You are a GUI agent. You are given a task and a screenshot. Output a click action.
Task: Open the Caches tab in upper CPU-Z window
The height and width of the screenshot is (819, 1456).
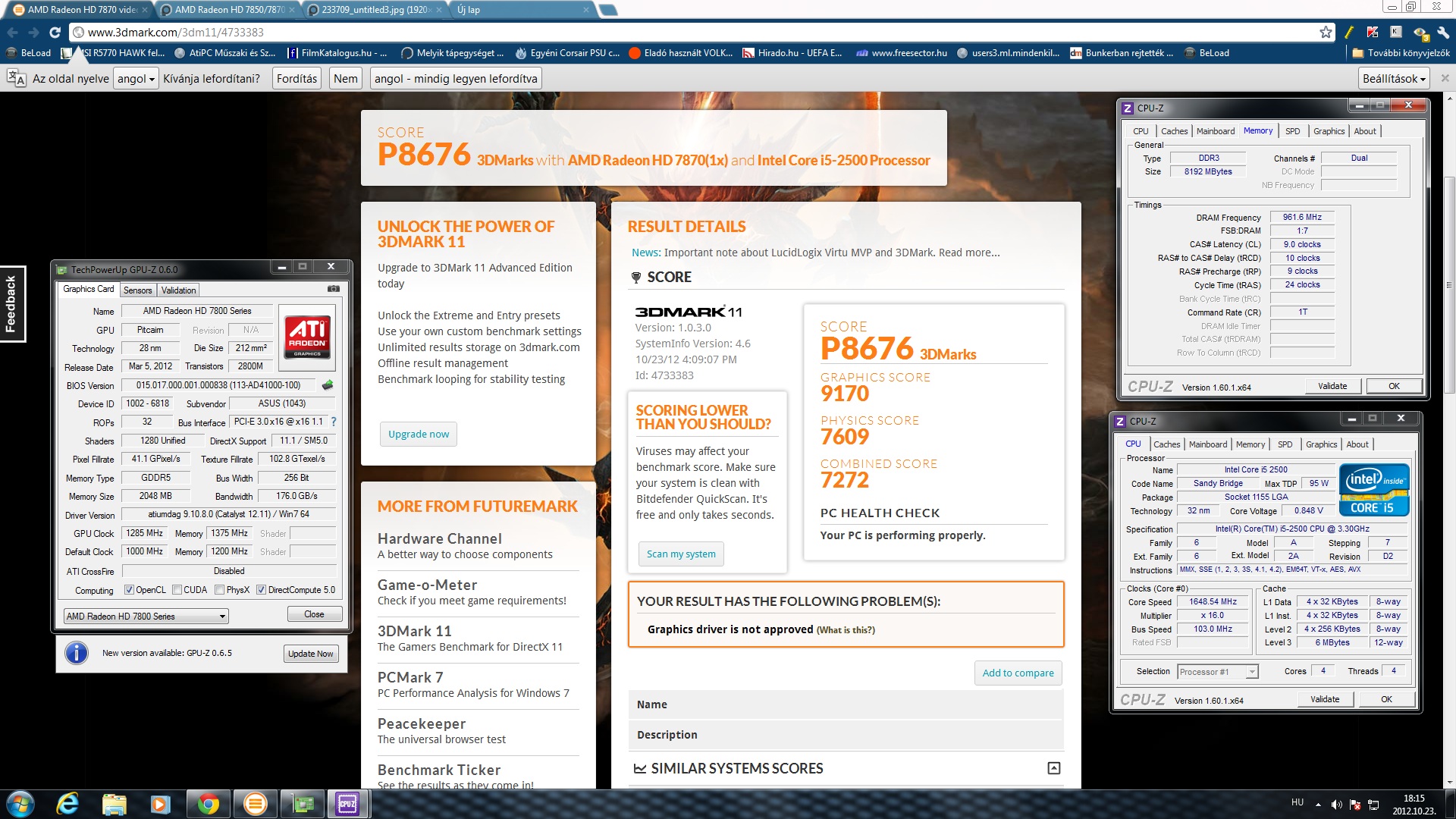(x=1174, y=131)
